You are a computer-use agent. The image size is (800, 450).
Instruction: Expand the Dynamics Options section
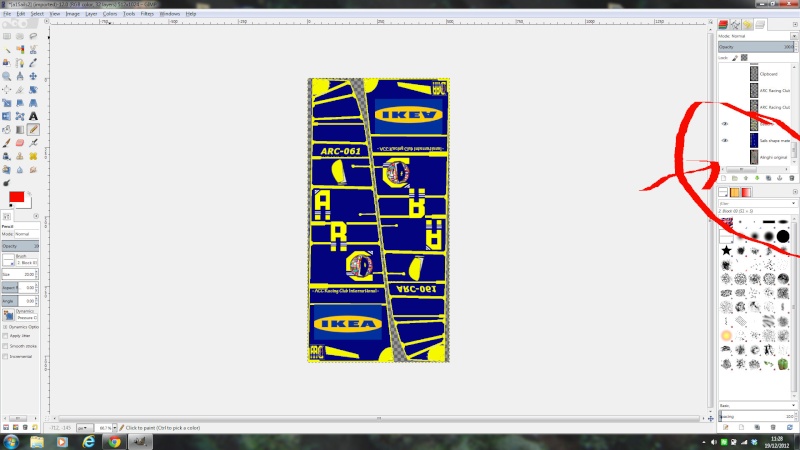click(x=5, y=327)
